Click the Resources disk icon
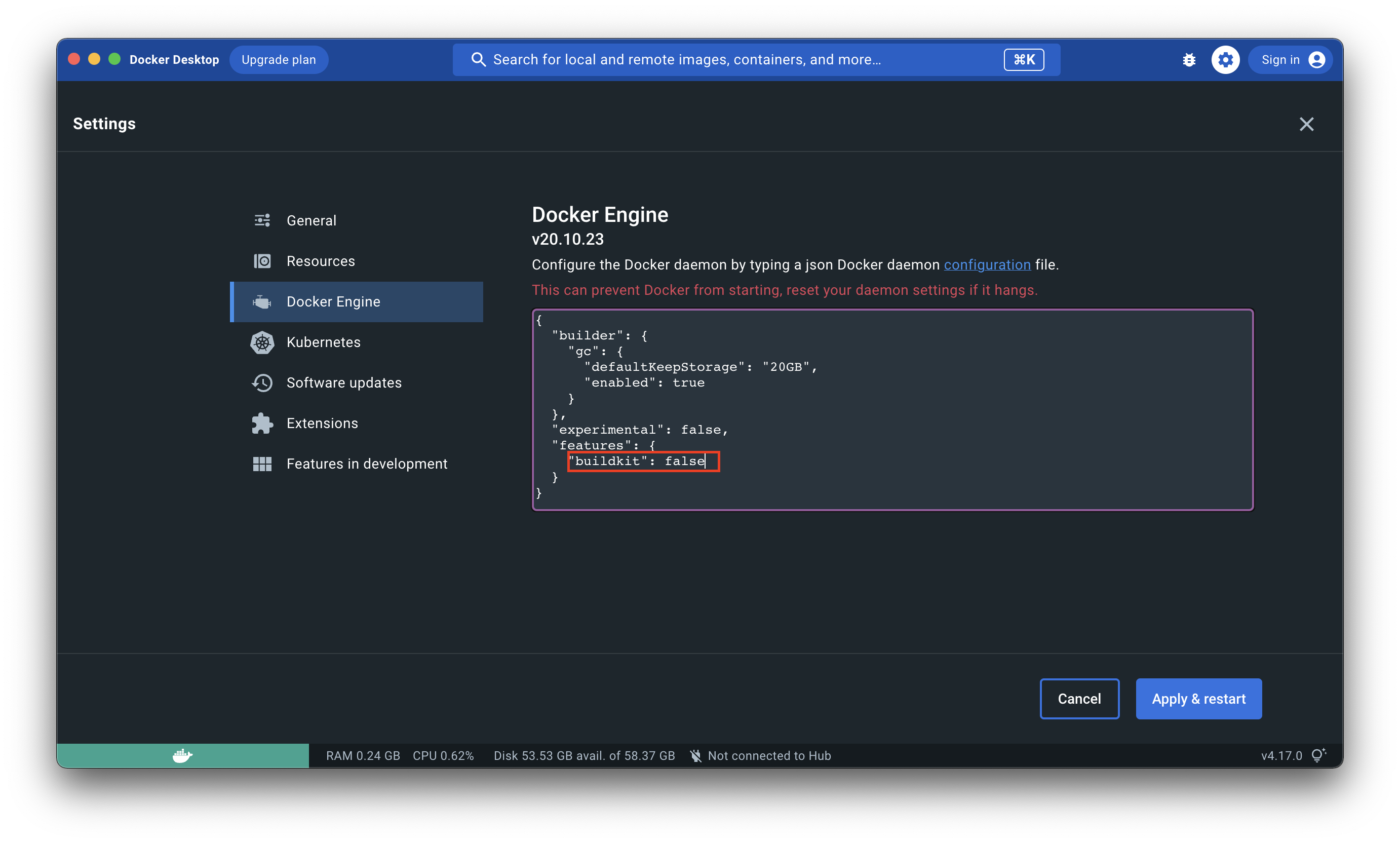The width and height of the screenshot is (1400, 843). click(x=262, y=261)
